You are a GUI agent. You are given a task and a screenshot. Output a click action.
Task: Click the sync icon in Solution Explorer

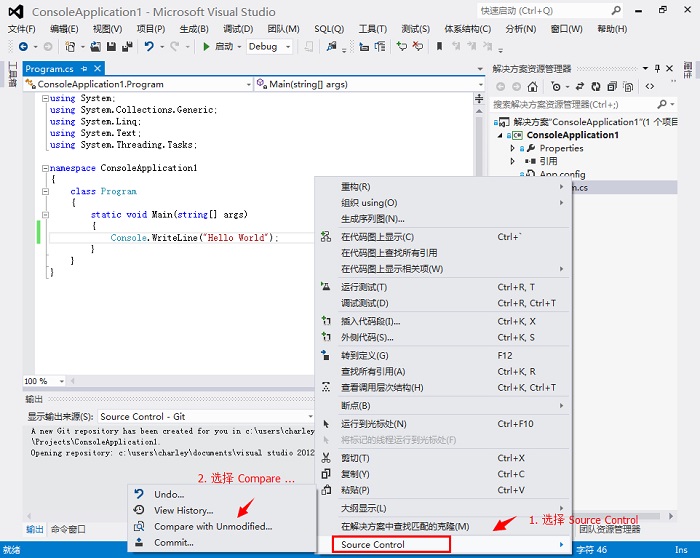(580, 87)
